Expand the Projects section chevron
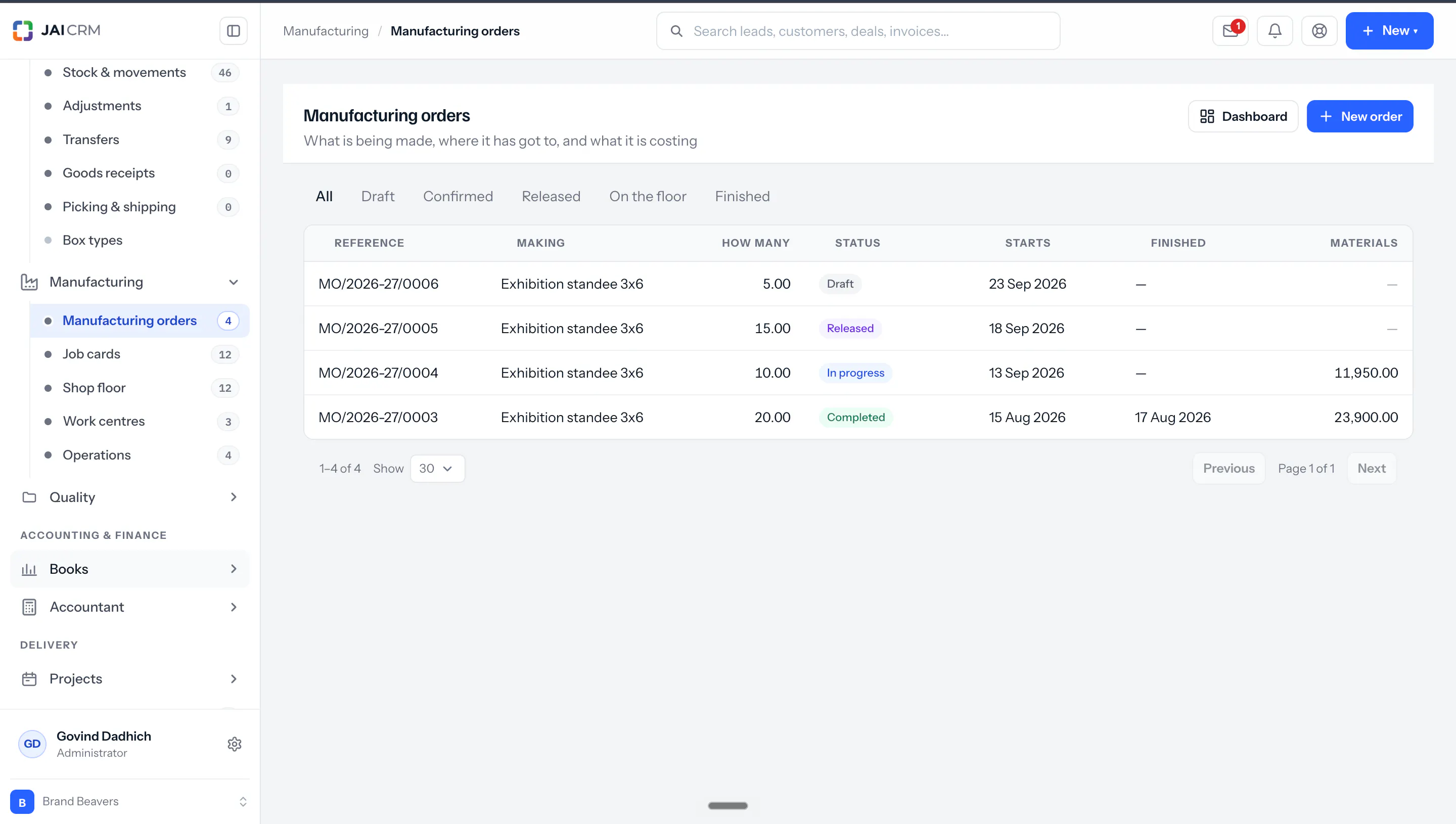Image resolution: width=1456 pixels, height=824 pixels. click(233, 678)
